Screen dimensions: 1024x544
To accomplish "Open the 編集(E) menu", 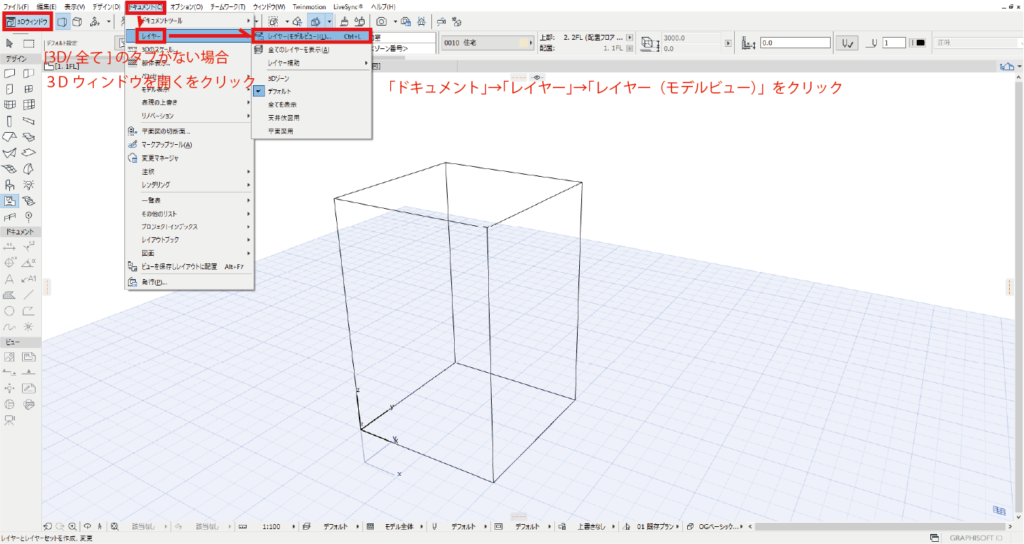I will click(x=47, y=7).
